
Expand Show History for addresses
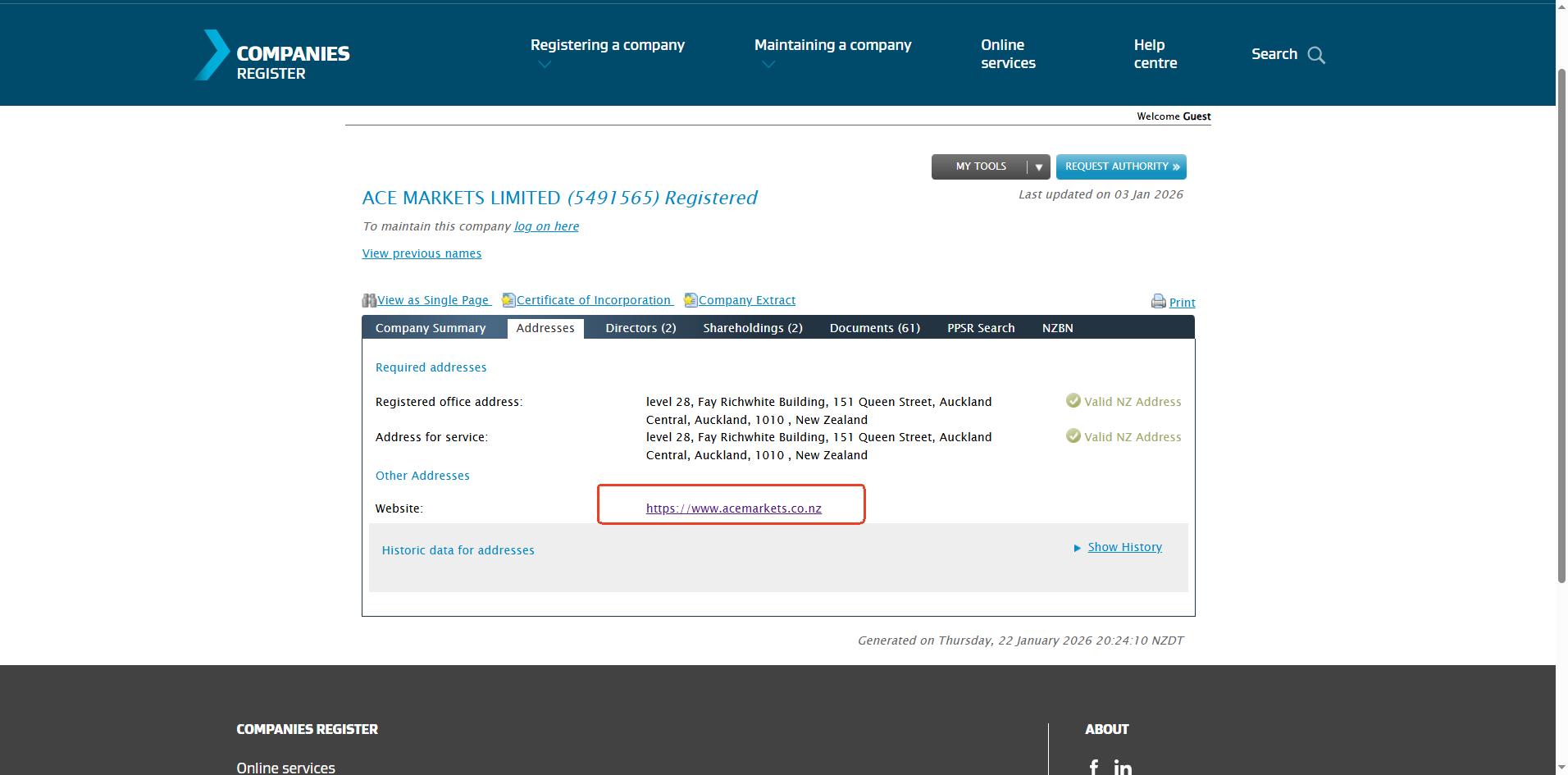click(1124, 547)
